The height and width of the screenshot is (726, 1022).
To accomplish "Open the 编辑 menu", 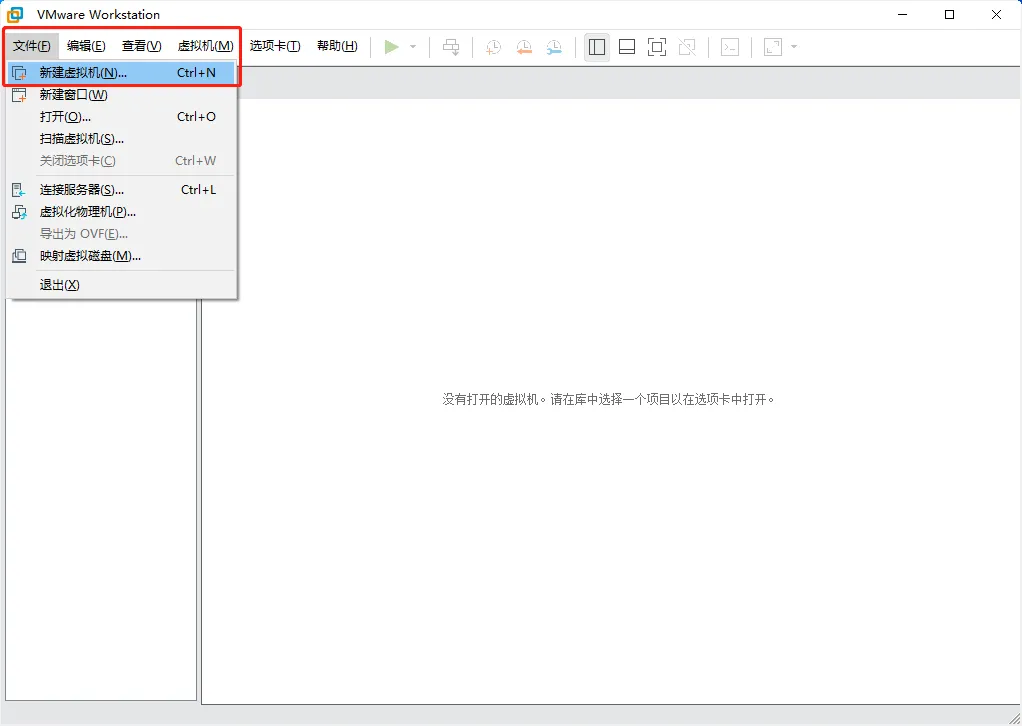I will (x=86, y=45).
